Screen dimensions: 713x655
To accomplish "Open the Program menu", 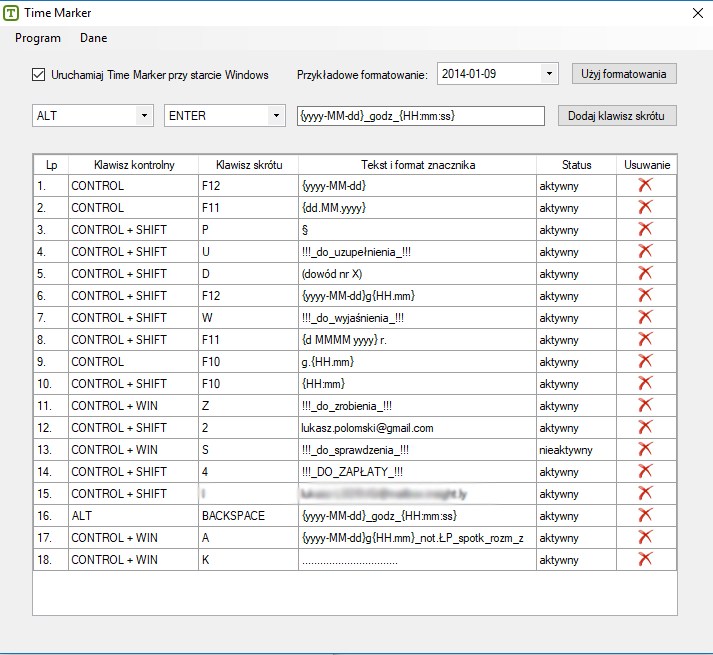I will coord(38,38).
